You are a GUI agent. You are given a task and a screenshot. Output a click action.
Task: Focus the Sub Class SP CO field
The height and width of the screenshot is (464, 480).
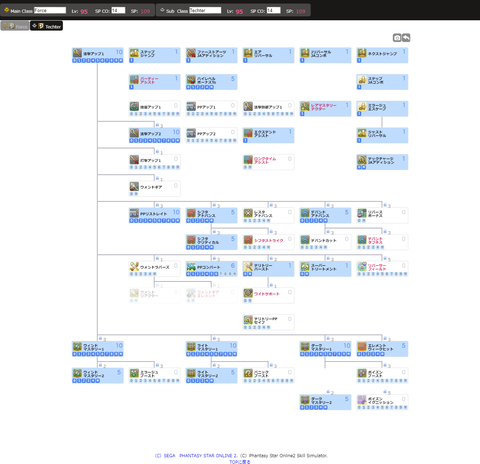[x=274, y=10]
